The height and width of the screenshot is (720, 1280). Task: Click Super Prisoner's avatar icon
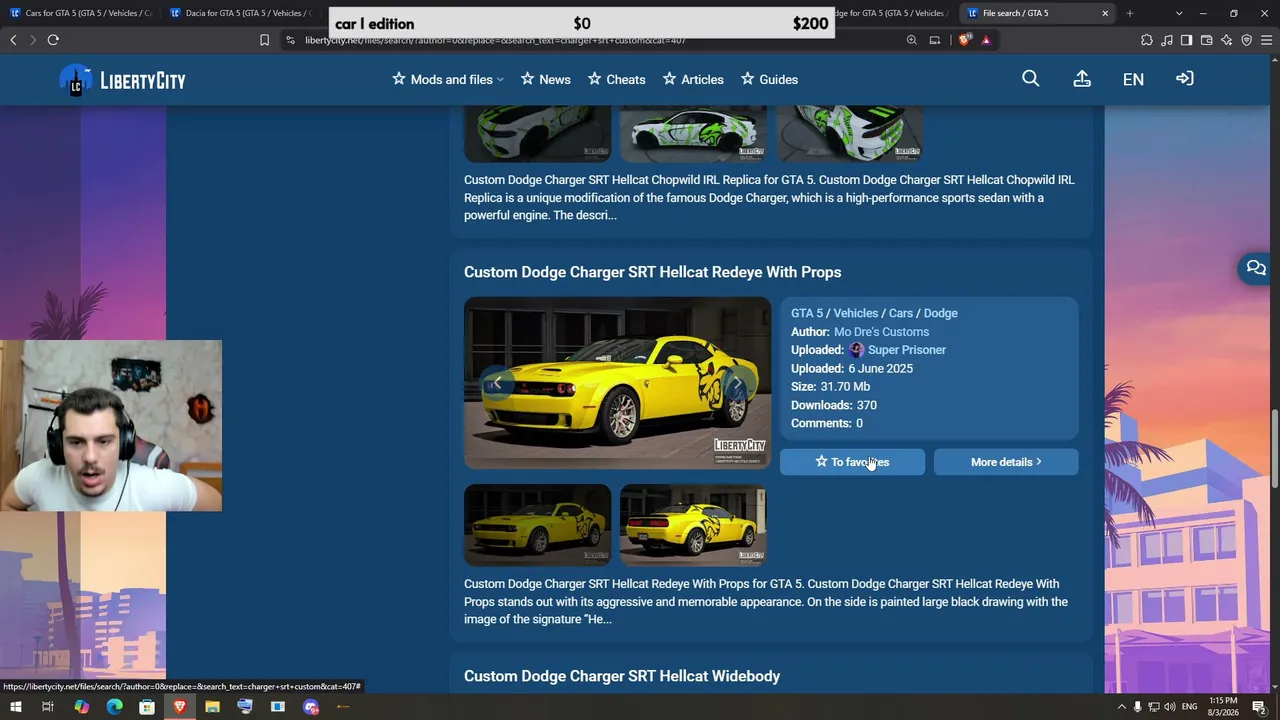(x=857, y=350)
